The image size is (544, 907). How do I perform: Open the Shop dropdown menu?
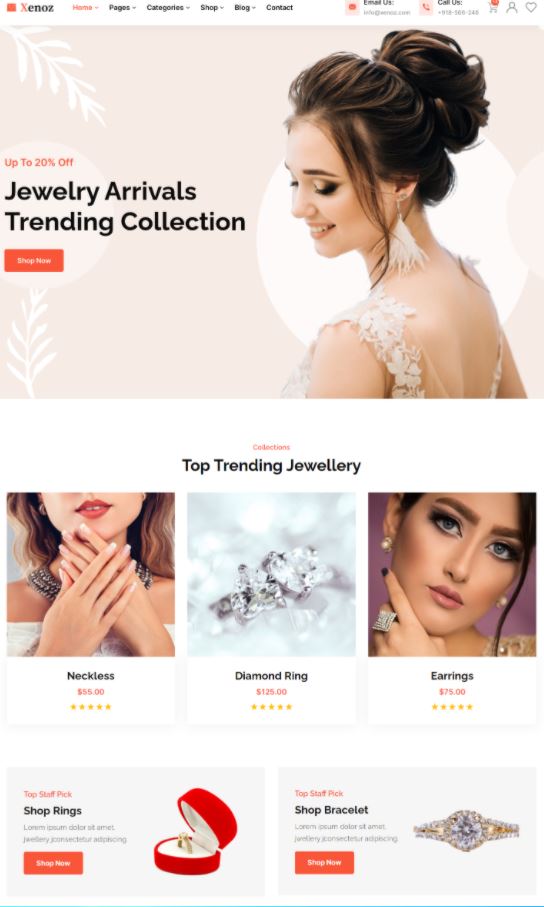coord(212,8)
